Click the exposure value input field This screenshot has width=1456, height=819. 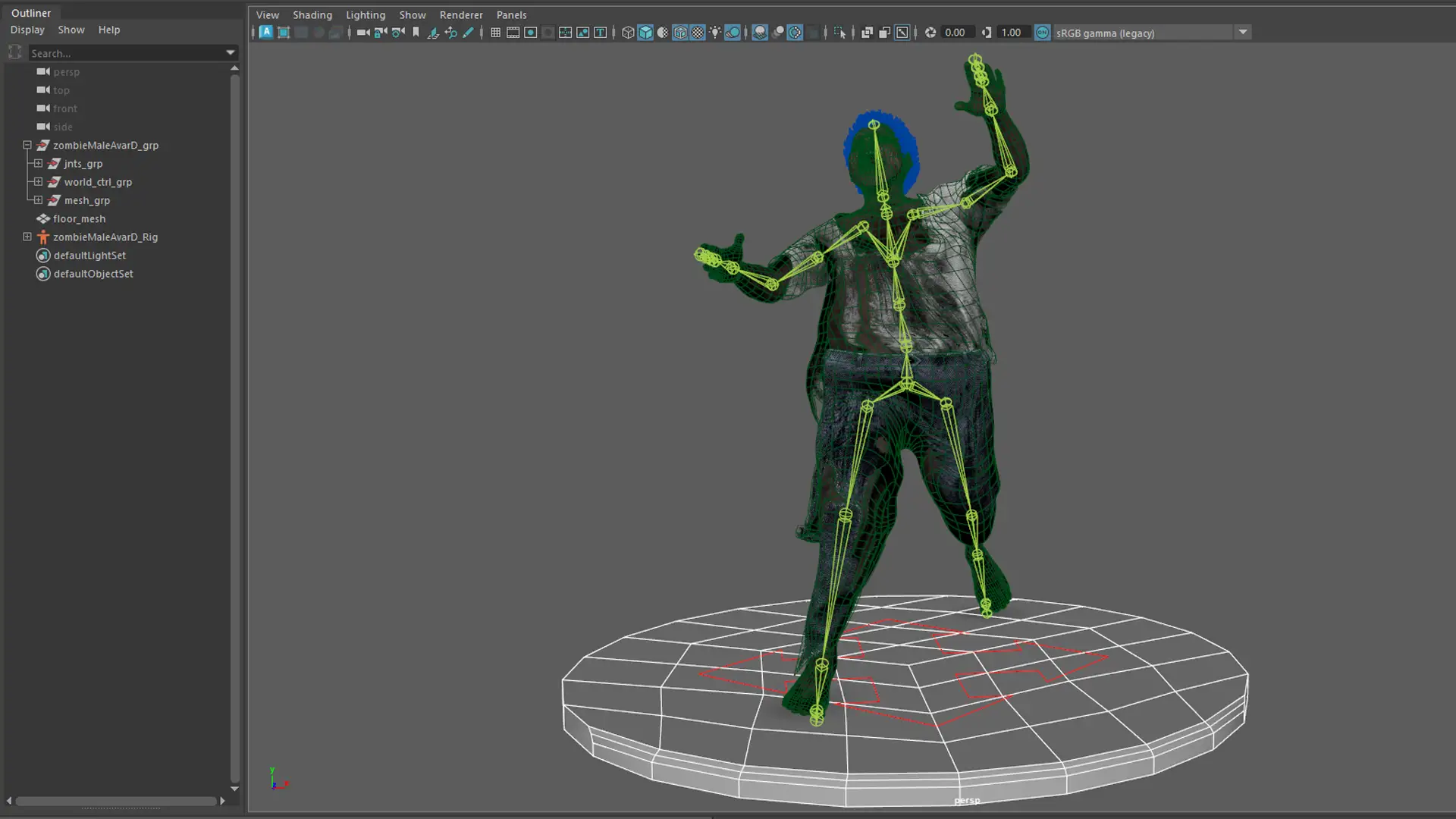[x=955, y=33]
